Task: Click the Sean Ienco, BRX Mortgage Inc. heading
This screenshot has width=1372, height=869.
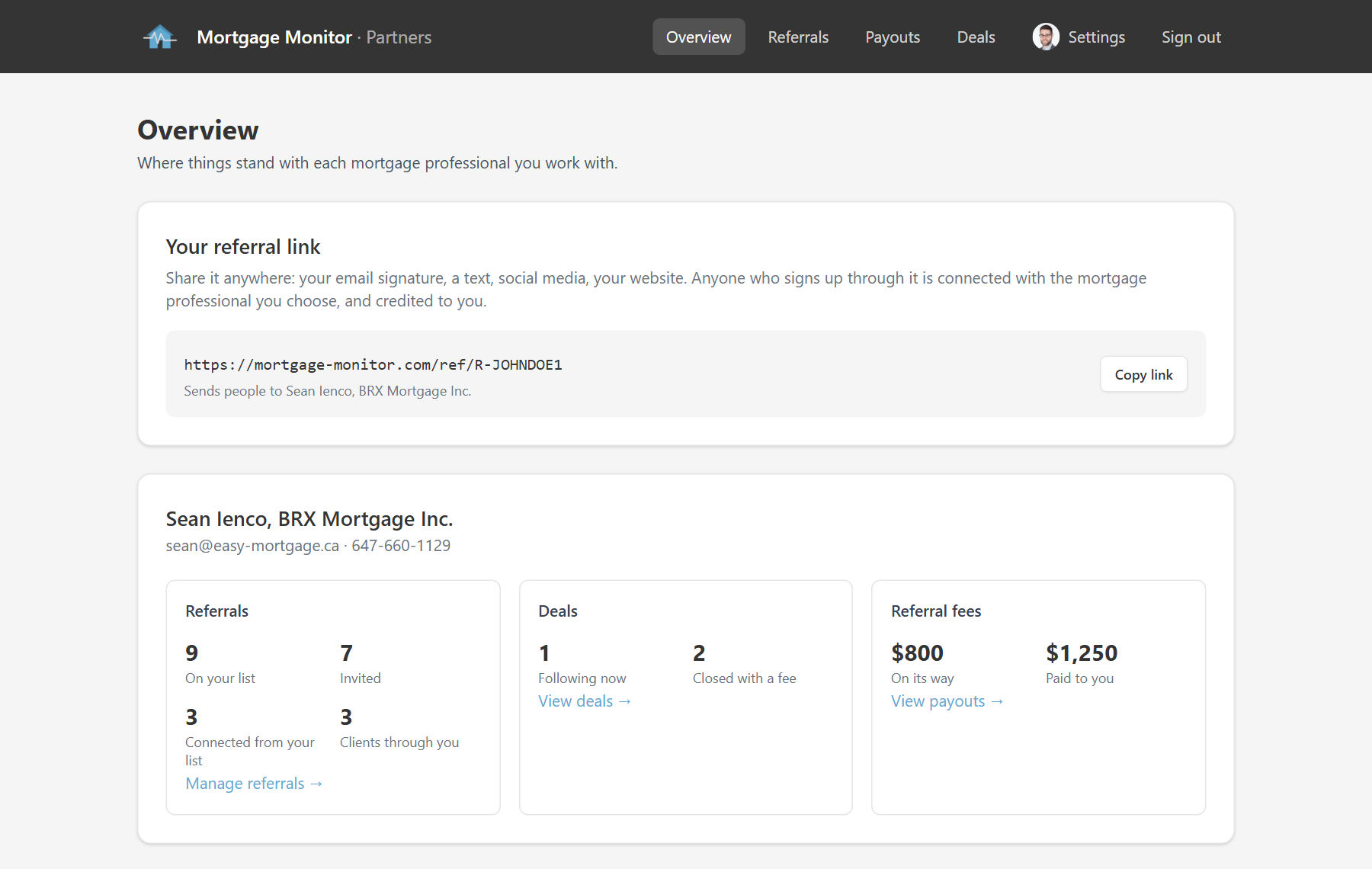Action: 309,519
